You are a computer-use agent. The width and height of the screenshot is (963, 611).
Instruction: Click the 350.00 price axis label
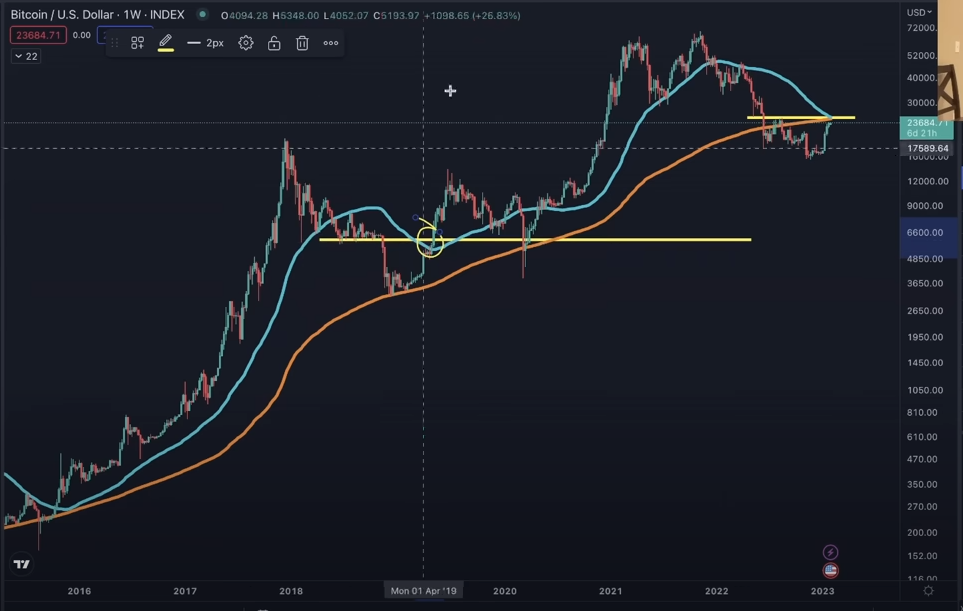click(x=922, y=485)
